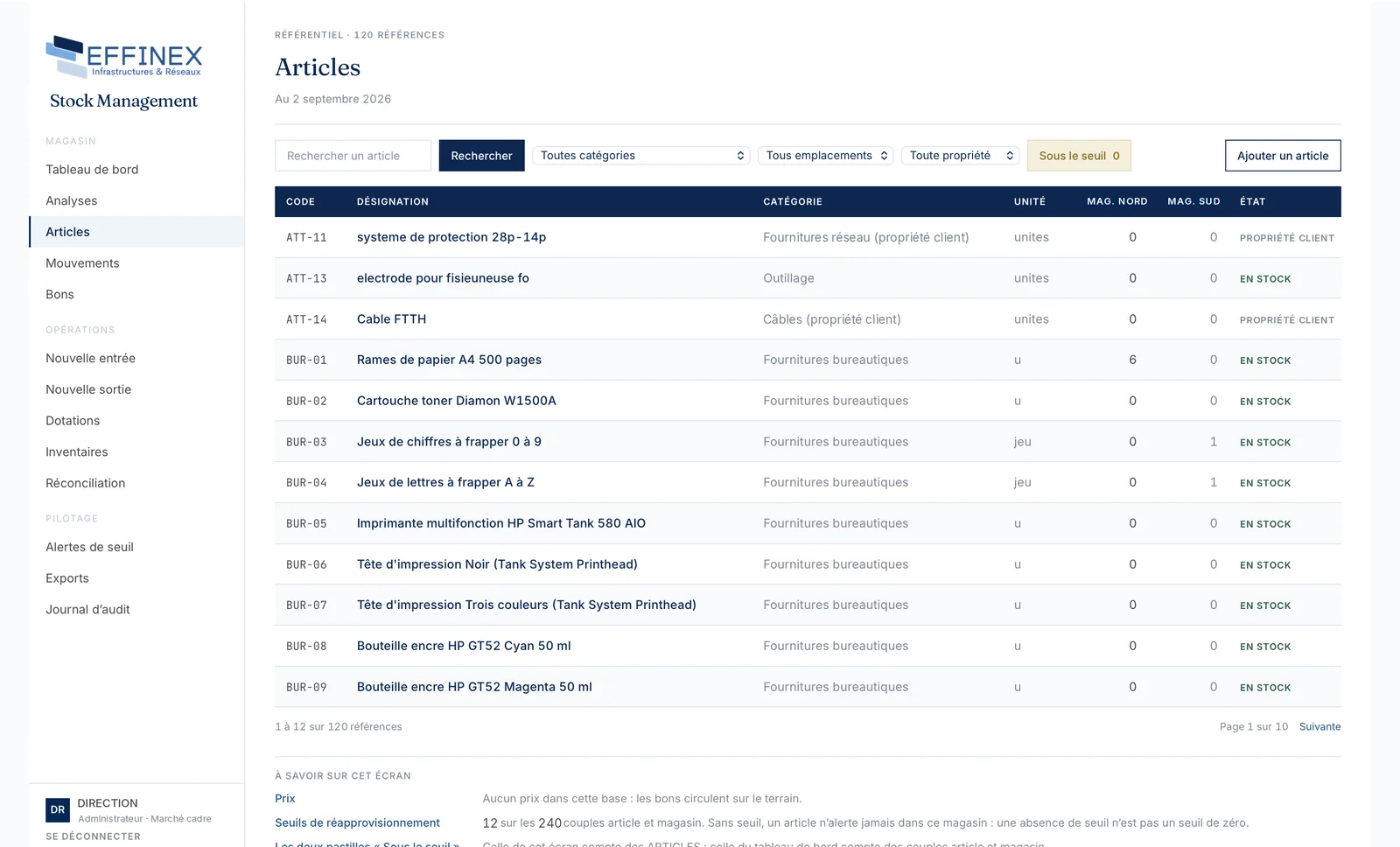Click Mag. Nord value 6 for BUR-01
This screenshot has height=847, width=1400.
pyautogui.click(x=1132, y=360)
